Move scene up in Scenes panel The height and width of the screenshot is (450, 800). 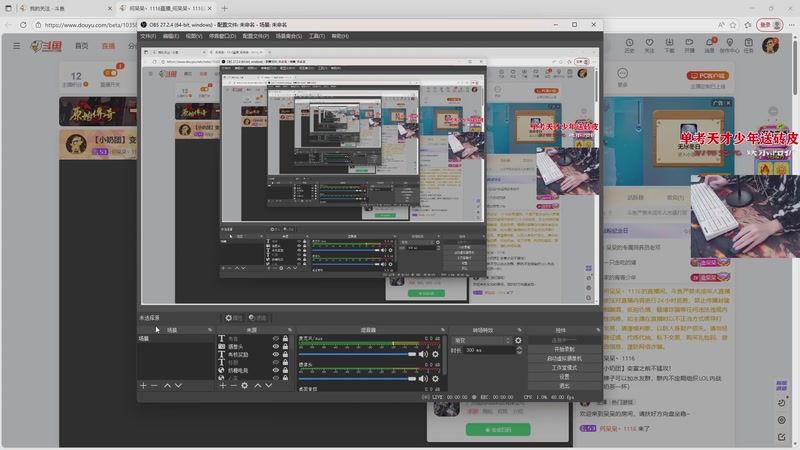(x=167, y=386)
